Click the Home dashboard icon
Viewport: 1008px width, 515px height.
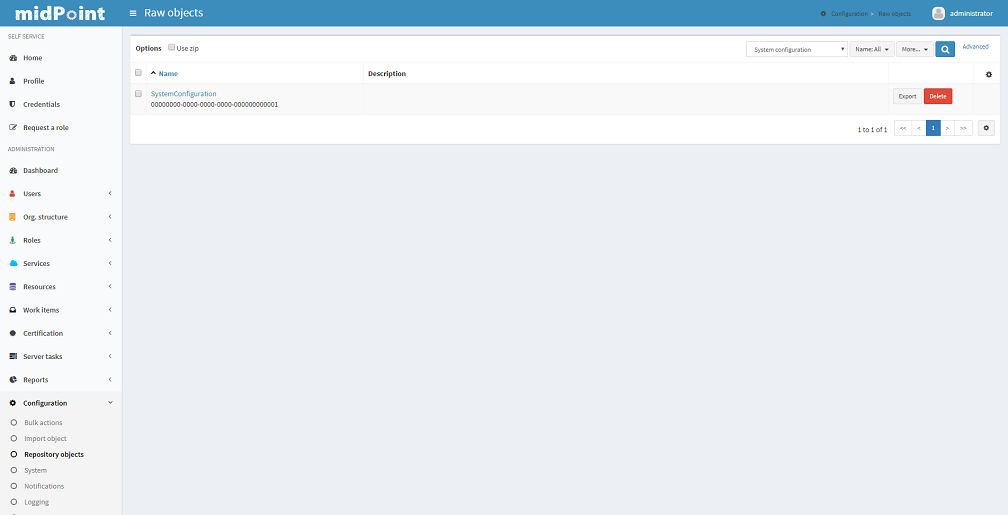(x=13, y=58)
